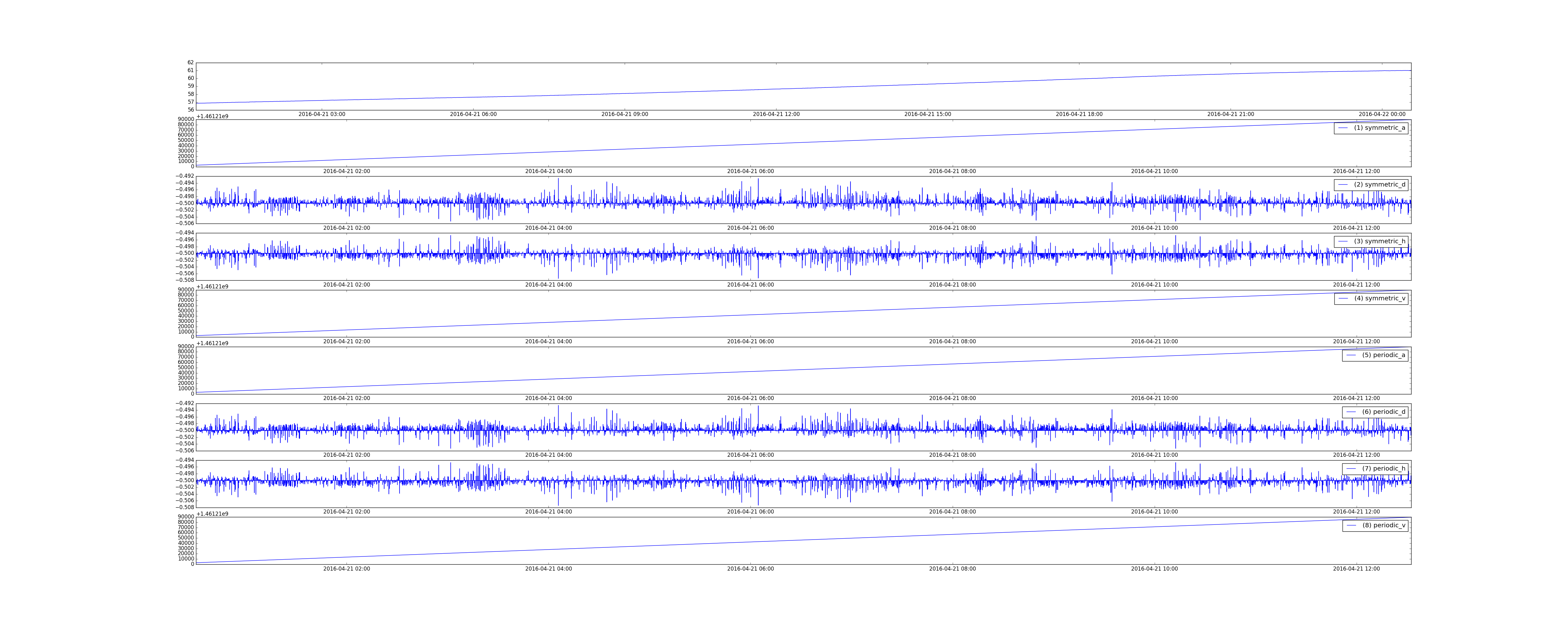Click the (2) symmetric_d legend entry
Viewport: 1568px width, 627px height.
pos(1371,184)
